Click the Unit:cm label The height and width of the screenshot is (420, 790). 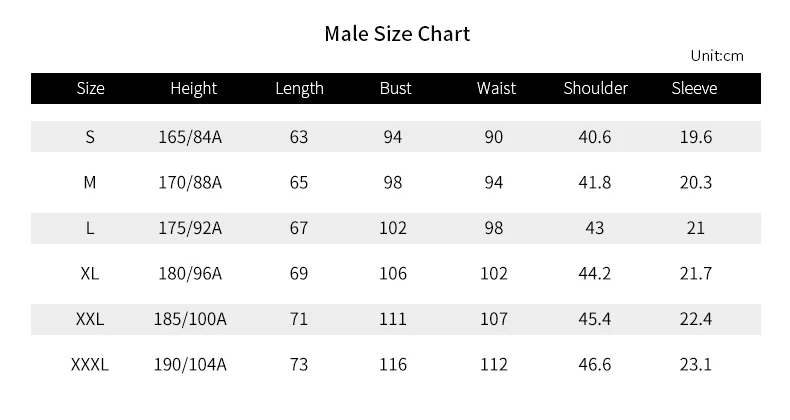click(x=717, y=56)
